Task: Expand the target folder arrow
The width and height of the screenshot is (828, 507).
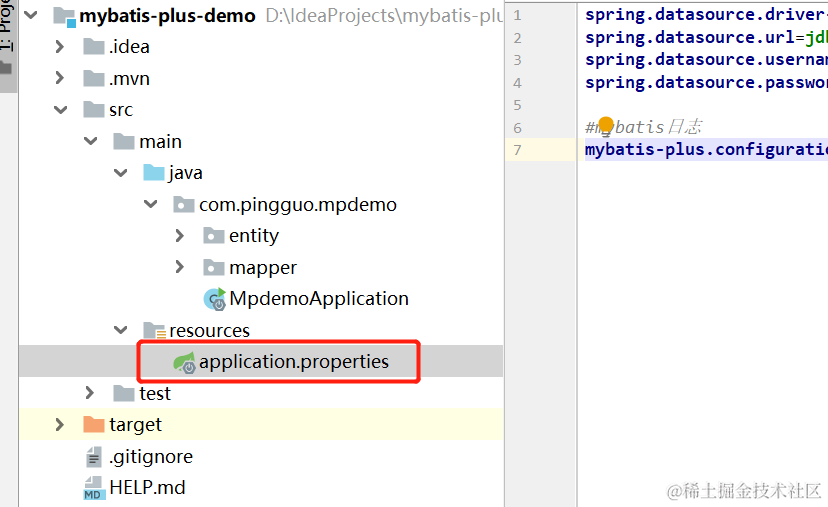Action: click(60, 425)
